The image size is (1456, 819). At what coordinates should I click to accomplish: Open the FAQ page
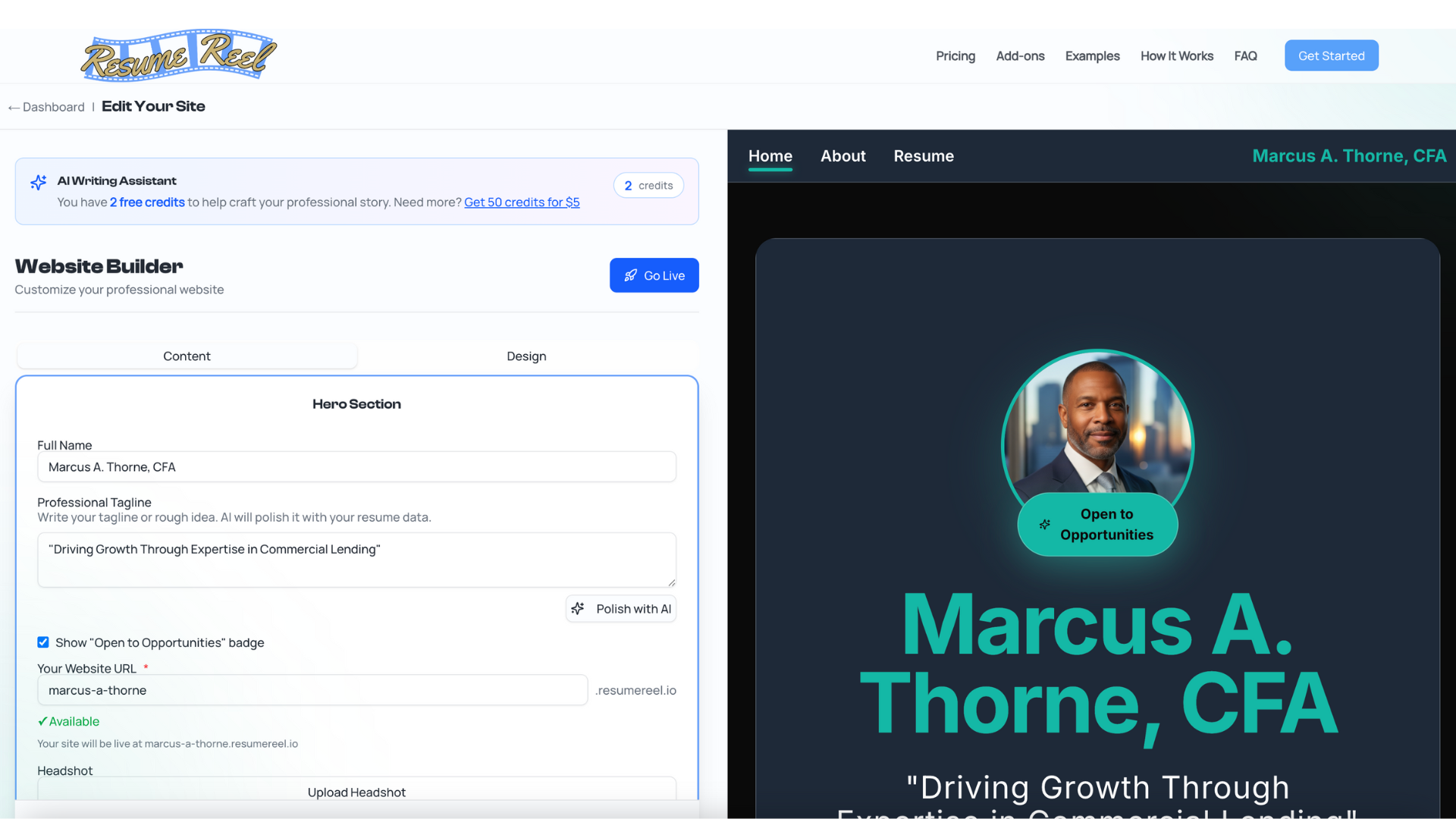1245,55
